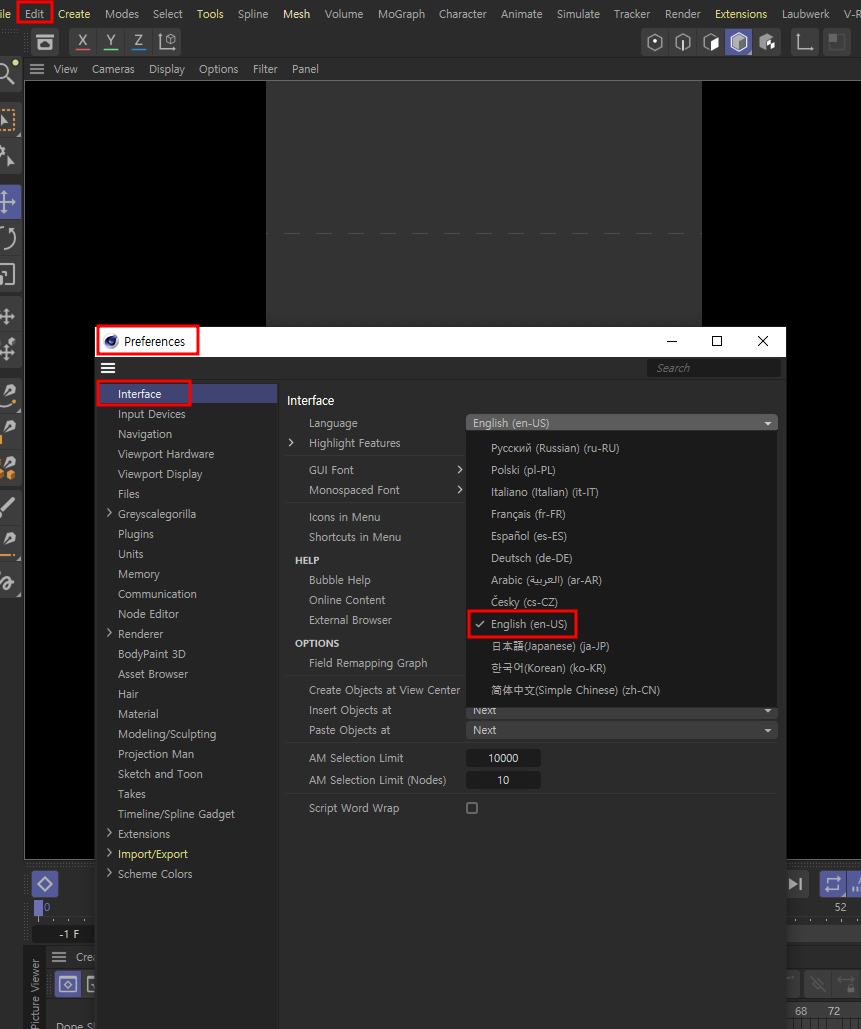Toggle the loop playback icon
The height and width of the screenshot is (1029, 861).
(832, 884)
